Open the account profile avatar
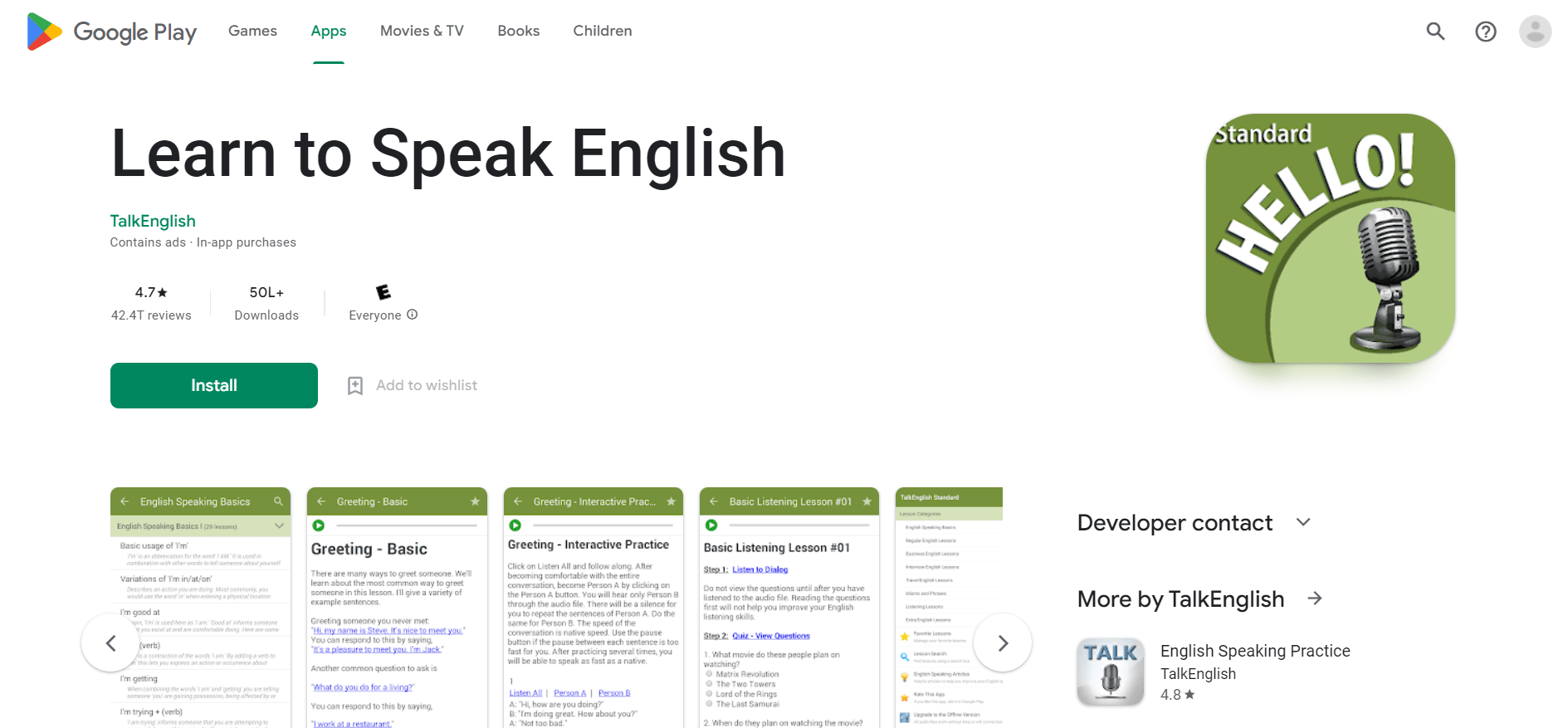The width and height of the screenshot is (1568, 728). pyautogui.click(x=1535, y=32)
